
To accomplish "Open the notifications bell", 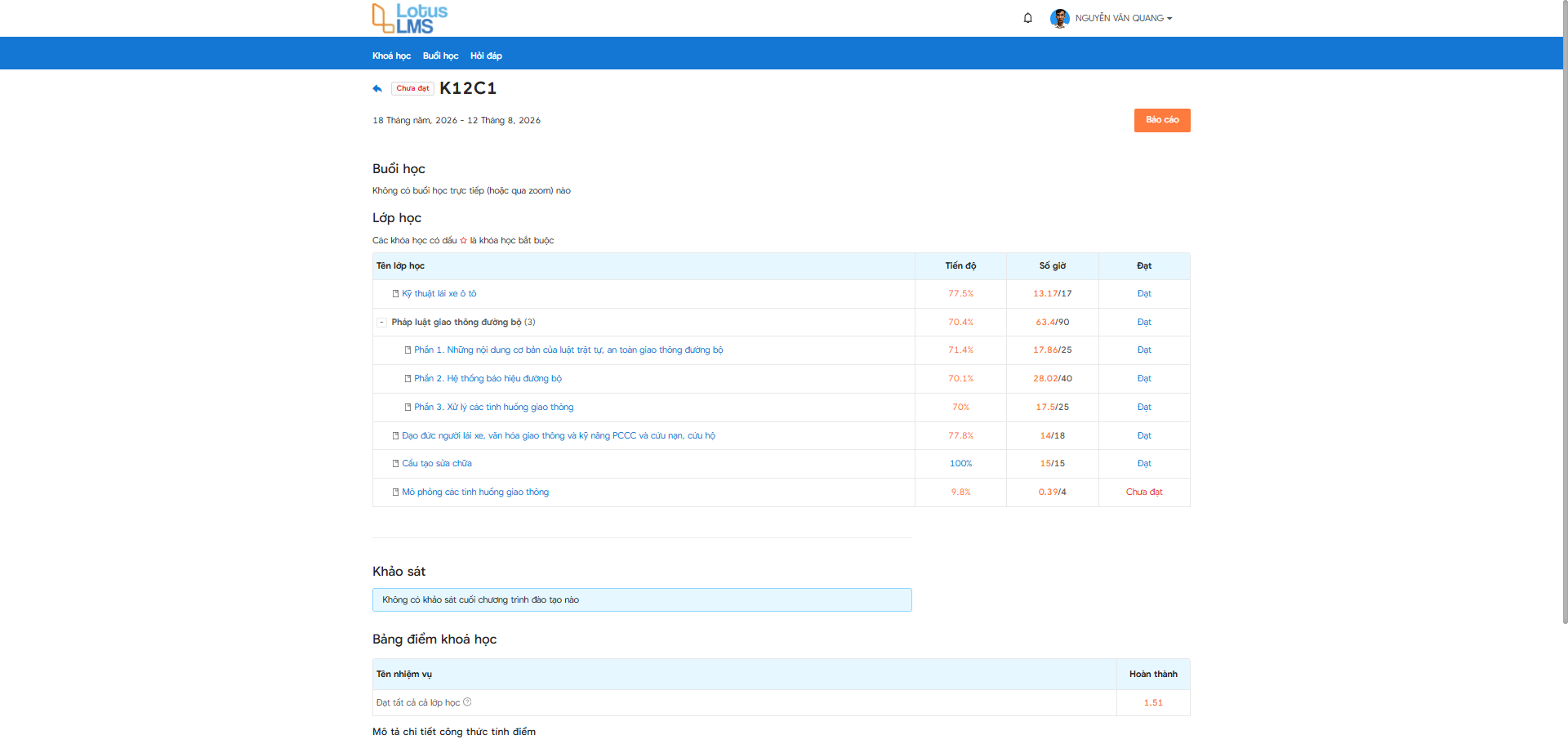I will pyautogui.click(x=1028, y=18).
